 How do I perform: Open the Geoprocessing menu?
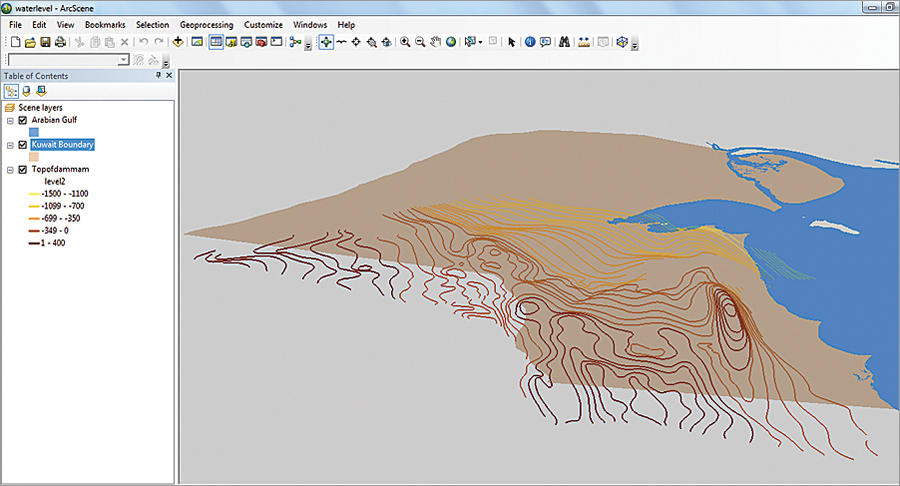206,24
